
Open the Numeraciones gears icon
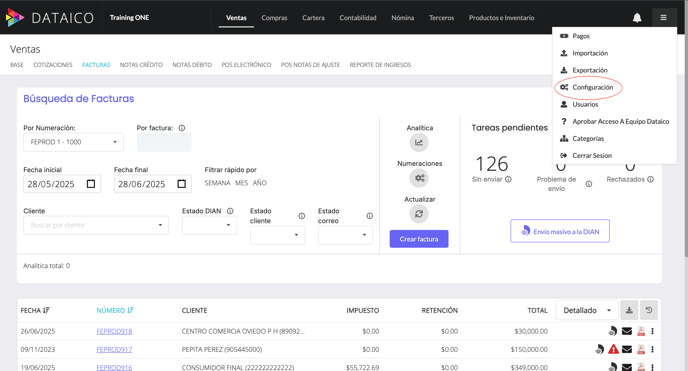pos(419,178)
